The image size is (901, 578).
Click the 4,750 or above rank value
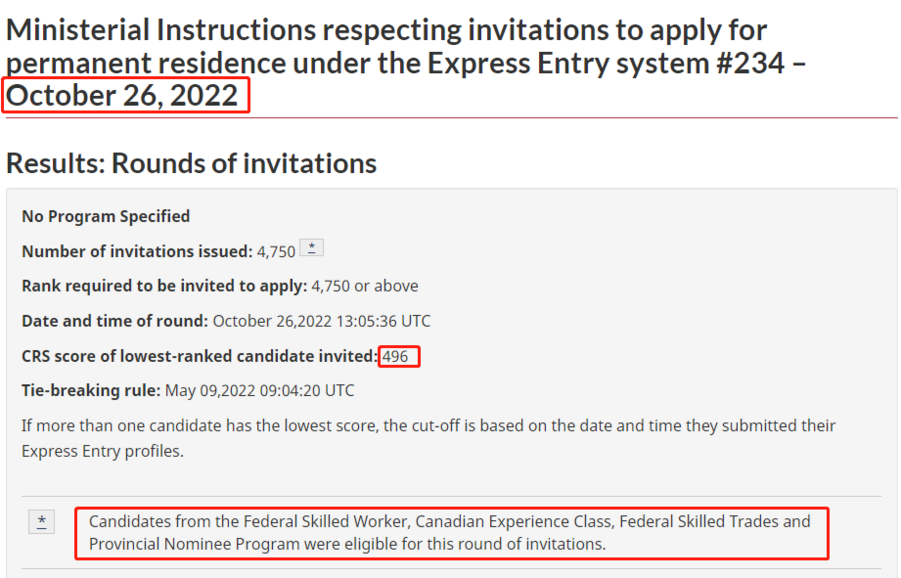click(x=365, y=286)
